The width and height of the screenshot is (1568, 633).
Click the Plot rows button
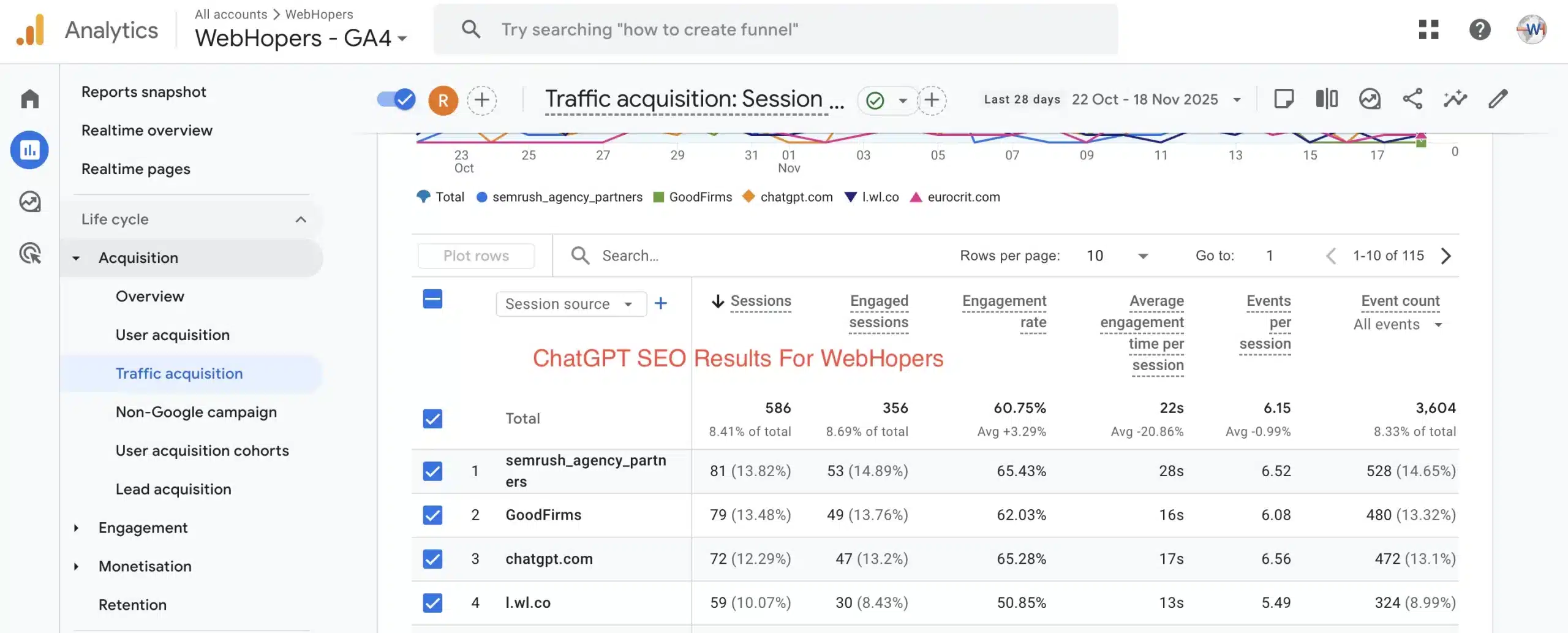(x=476, y=256)
